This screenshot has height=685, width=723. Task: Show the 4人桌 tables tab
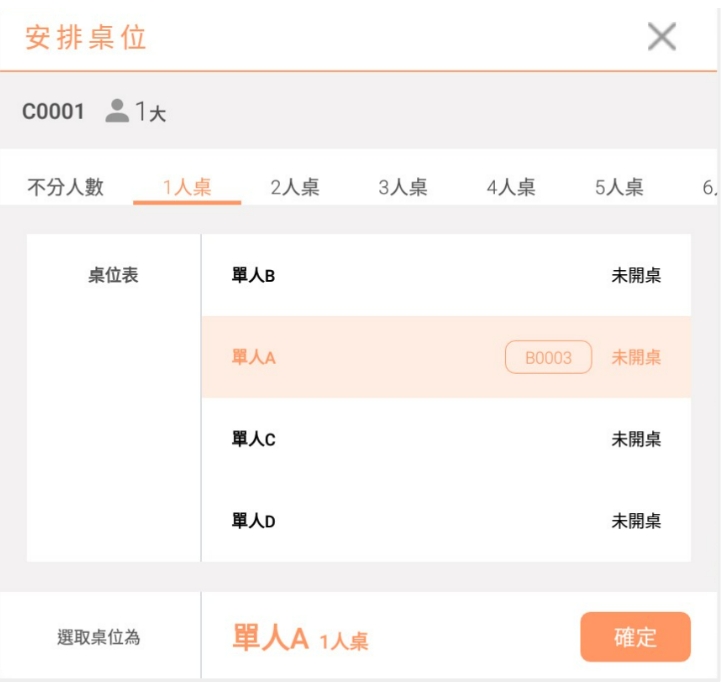tap(511, 187)
